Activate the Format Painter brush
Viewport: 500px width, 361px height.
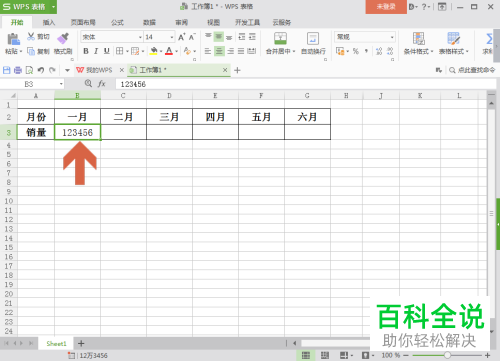pos(63,38)
